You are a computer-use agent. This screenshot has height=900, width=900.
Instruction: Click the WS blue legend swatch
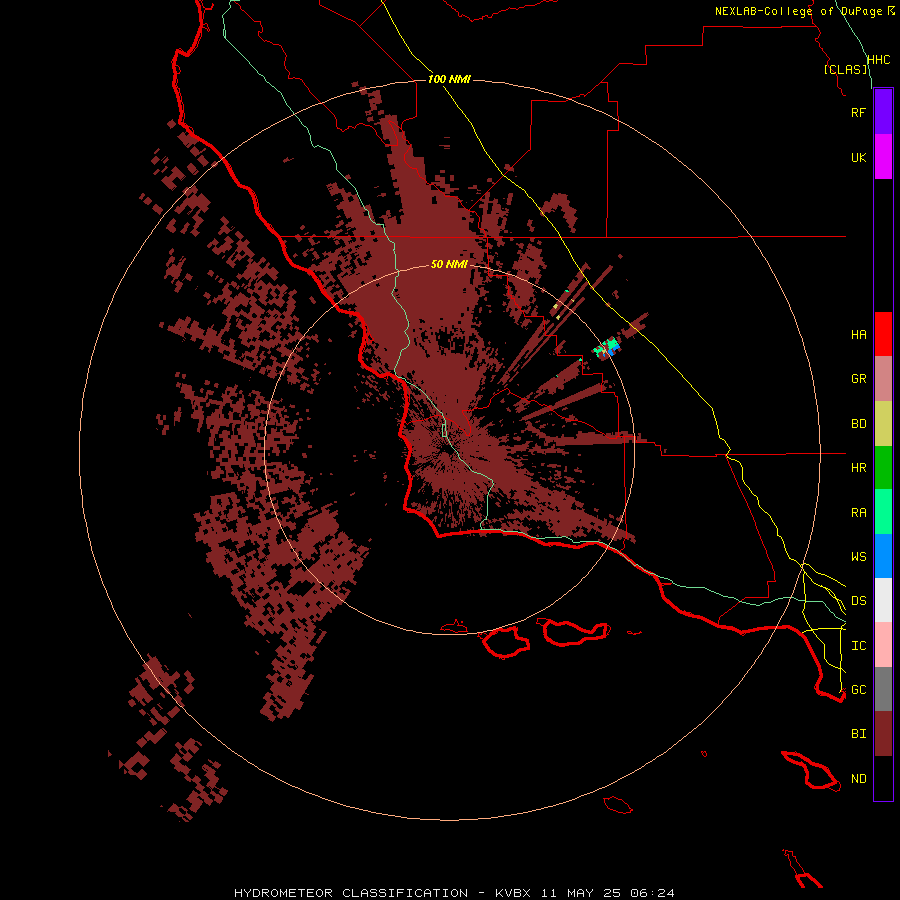tap(883, 556)
